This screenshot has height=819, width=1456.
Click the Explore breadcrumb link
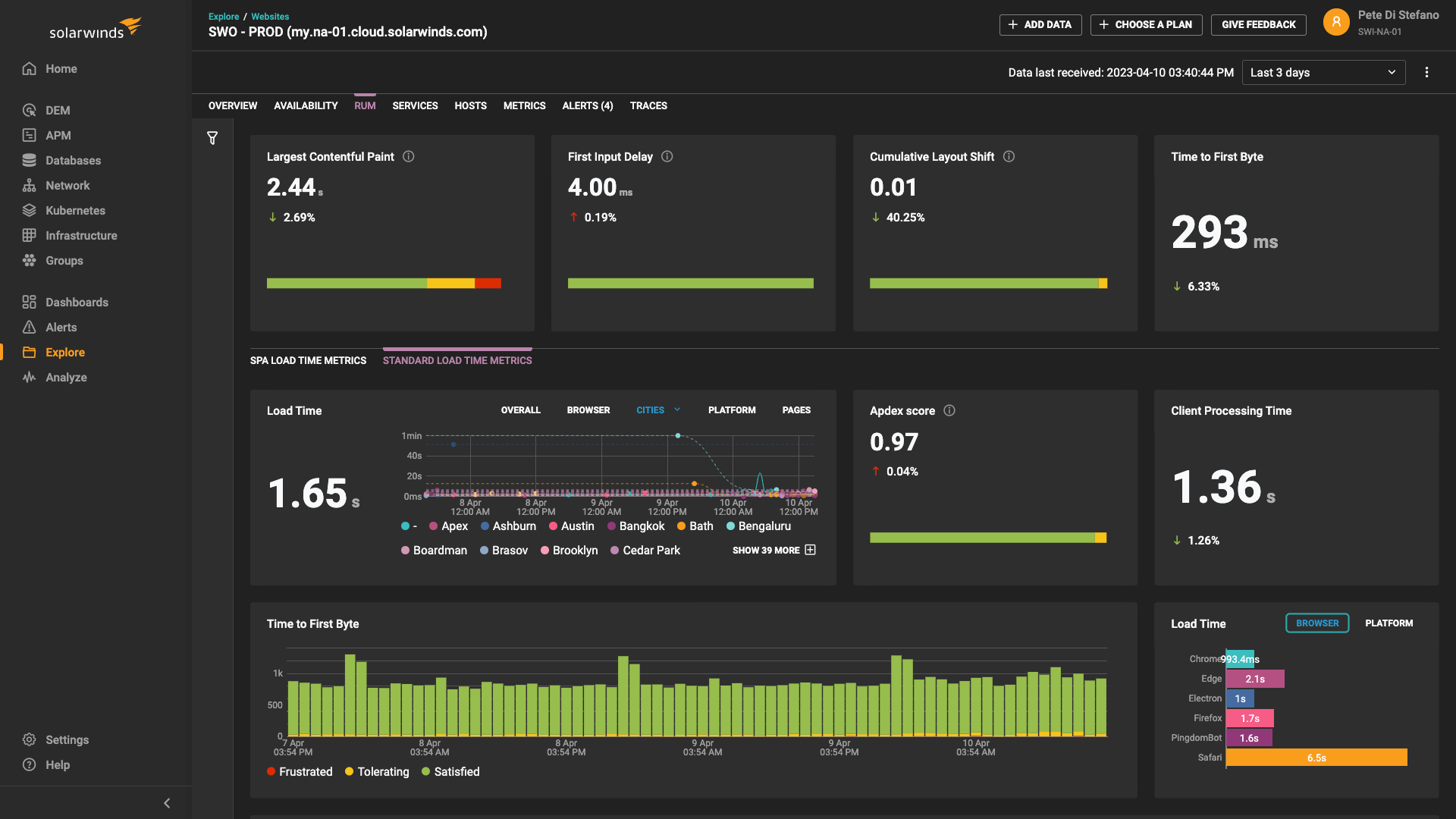tap(224, 16)
